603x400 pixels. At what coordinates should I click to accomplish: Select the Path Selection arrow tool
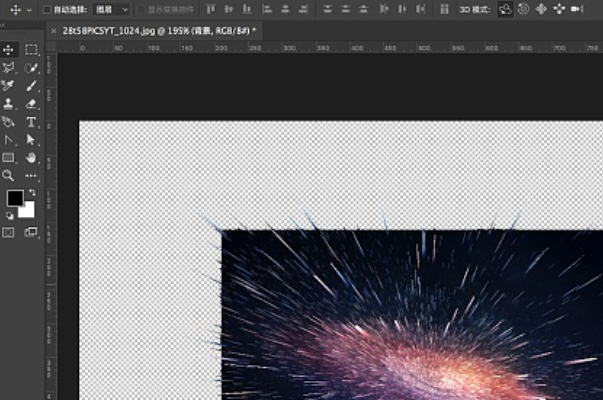(x=31, y=140)
